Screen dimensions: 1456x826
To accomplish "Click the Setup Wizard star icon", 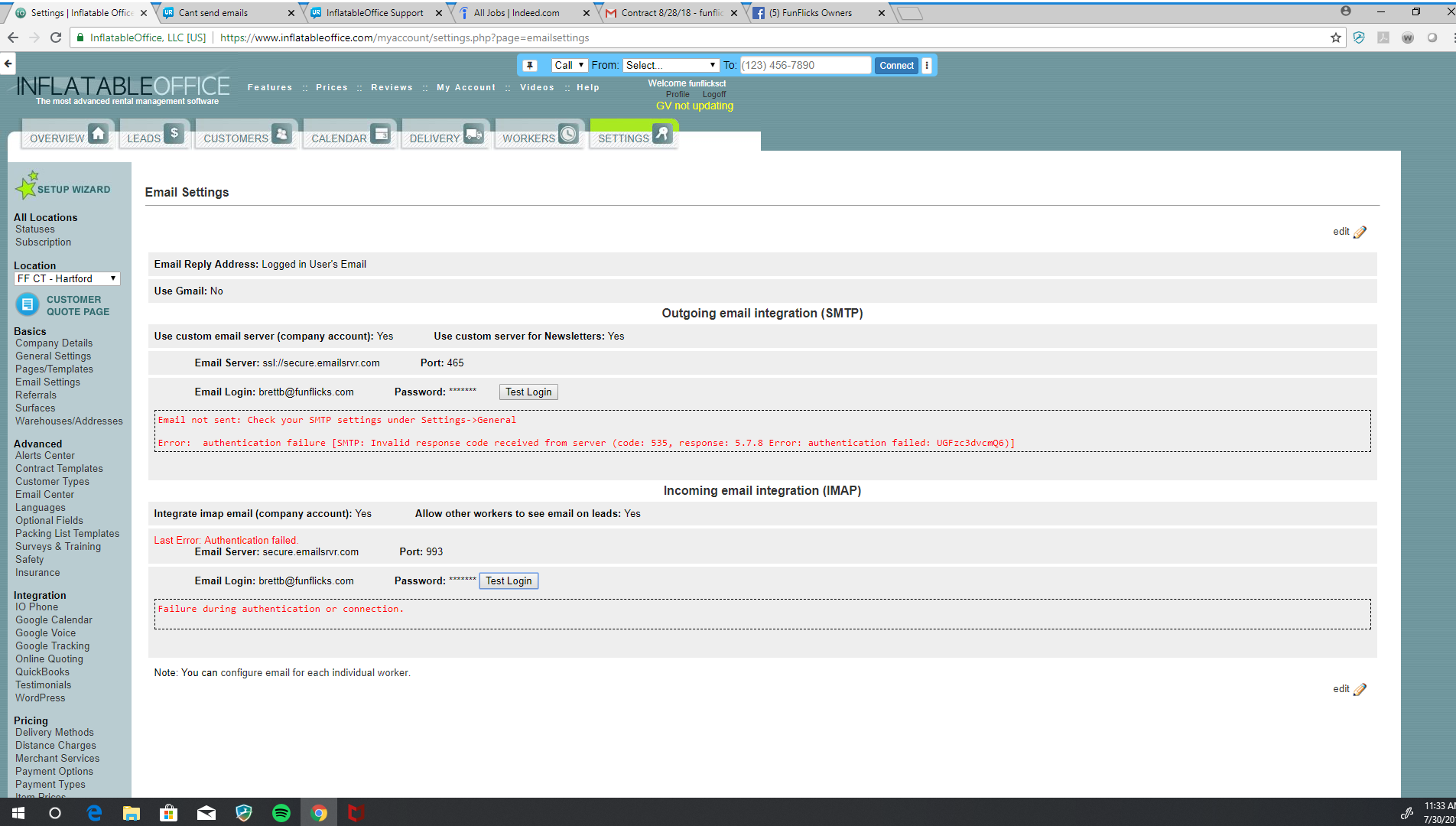I will pyautogui.click(x=27, y=186).
